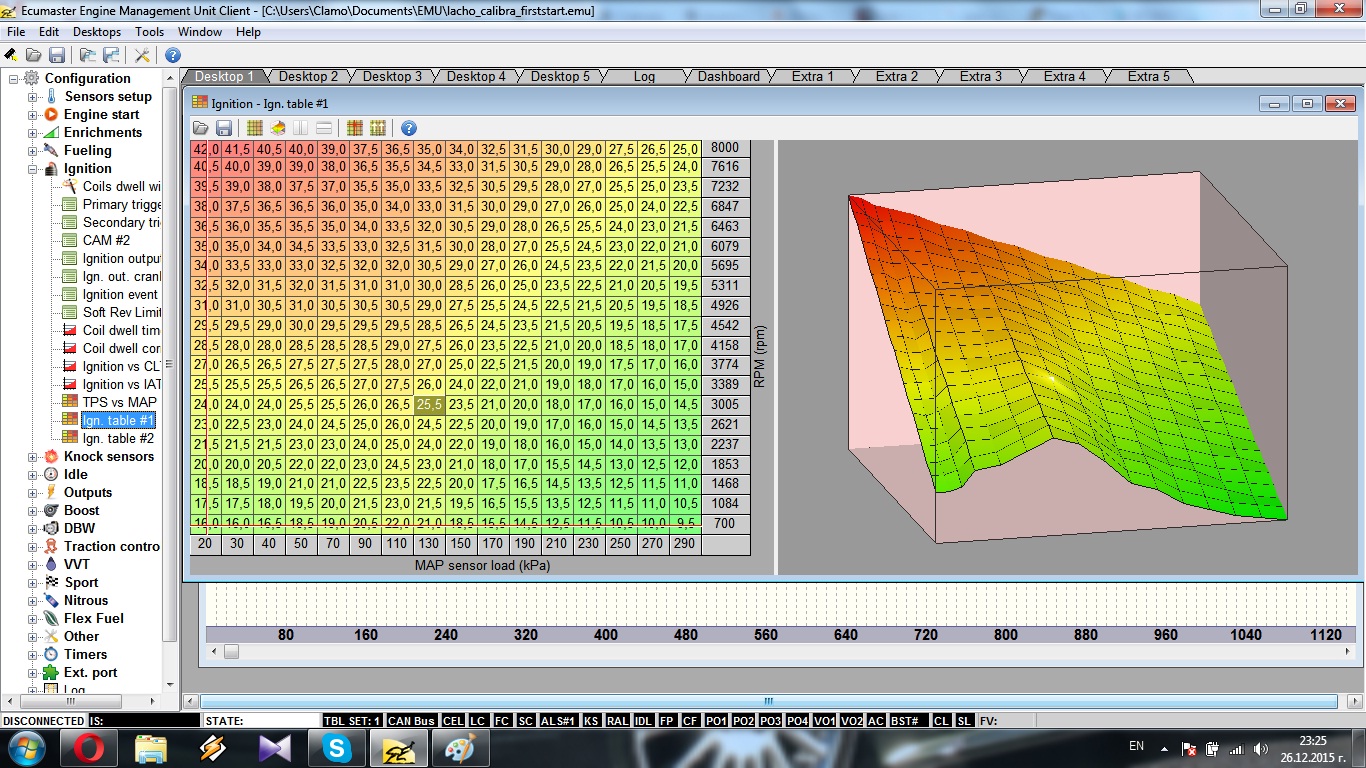Open the Desktops menu
Screen dimensions: 1366x768
pos(96,32)
